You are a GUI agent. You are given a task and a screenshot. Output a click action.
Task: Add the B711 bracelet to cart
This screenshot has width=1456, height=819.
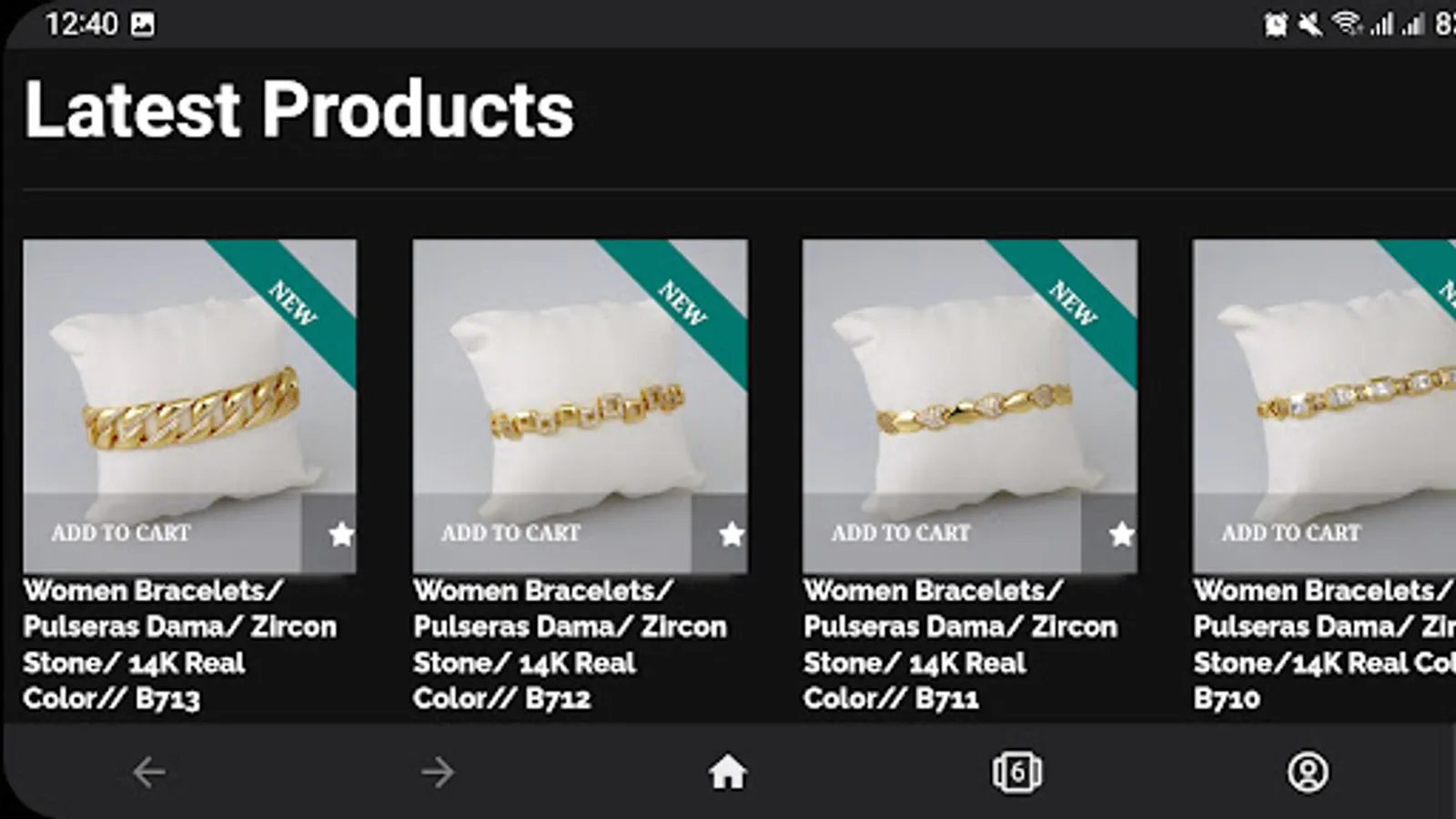(900, 533)
